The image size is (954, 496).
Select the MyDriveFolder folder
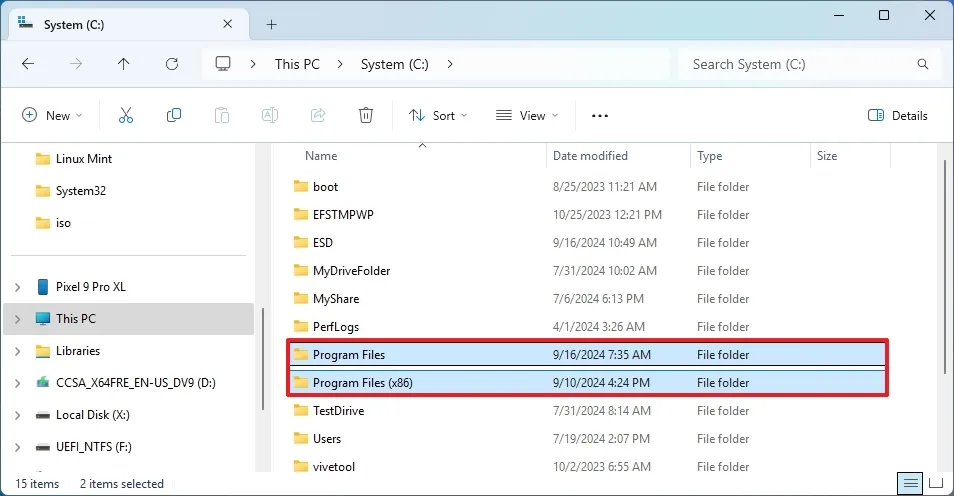tap(351, 270)
